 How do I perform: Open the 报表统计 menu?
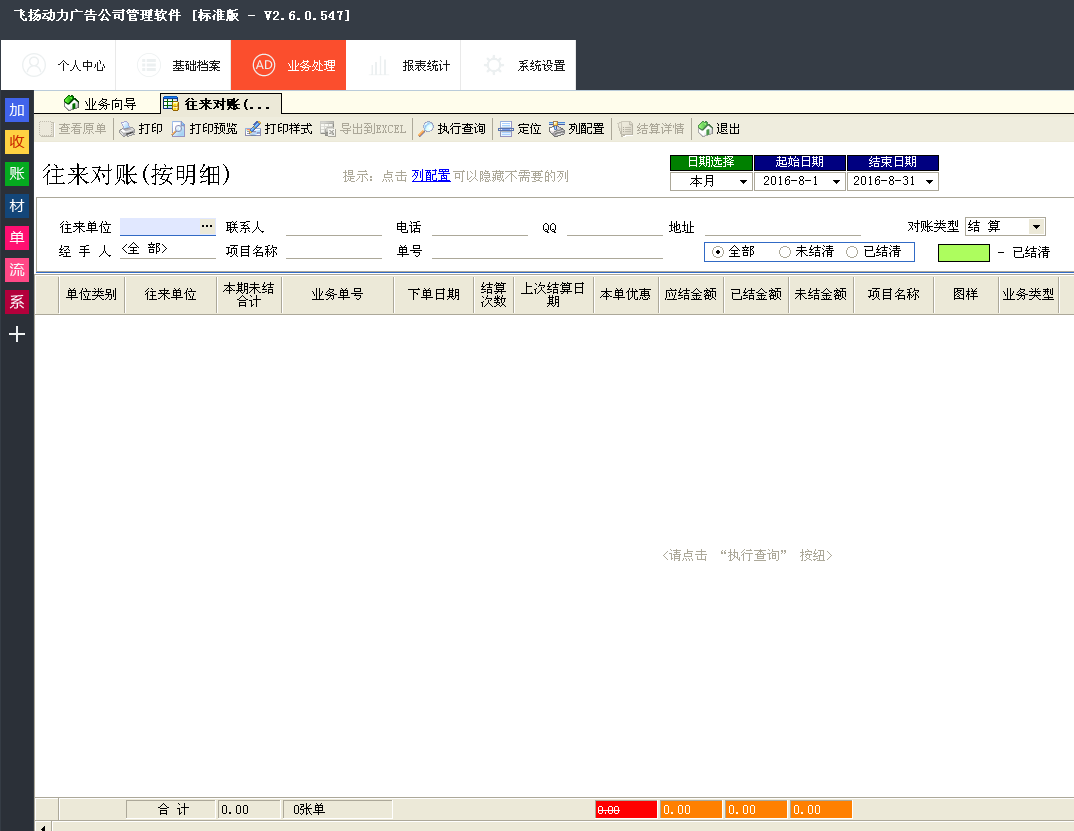[409, 66]
